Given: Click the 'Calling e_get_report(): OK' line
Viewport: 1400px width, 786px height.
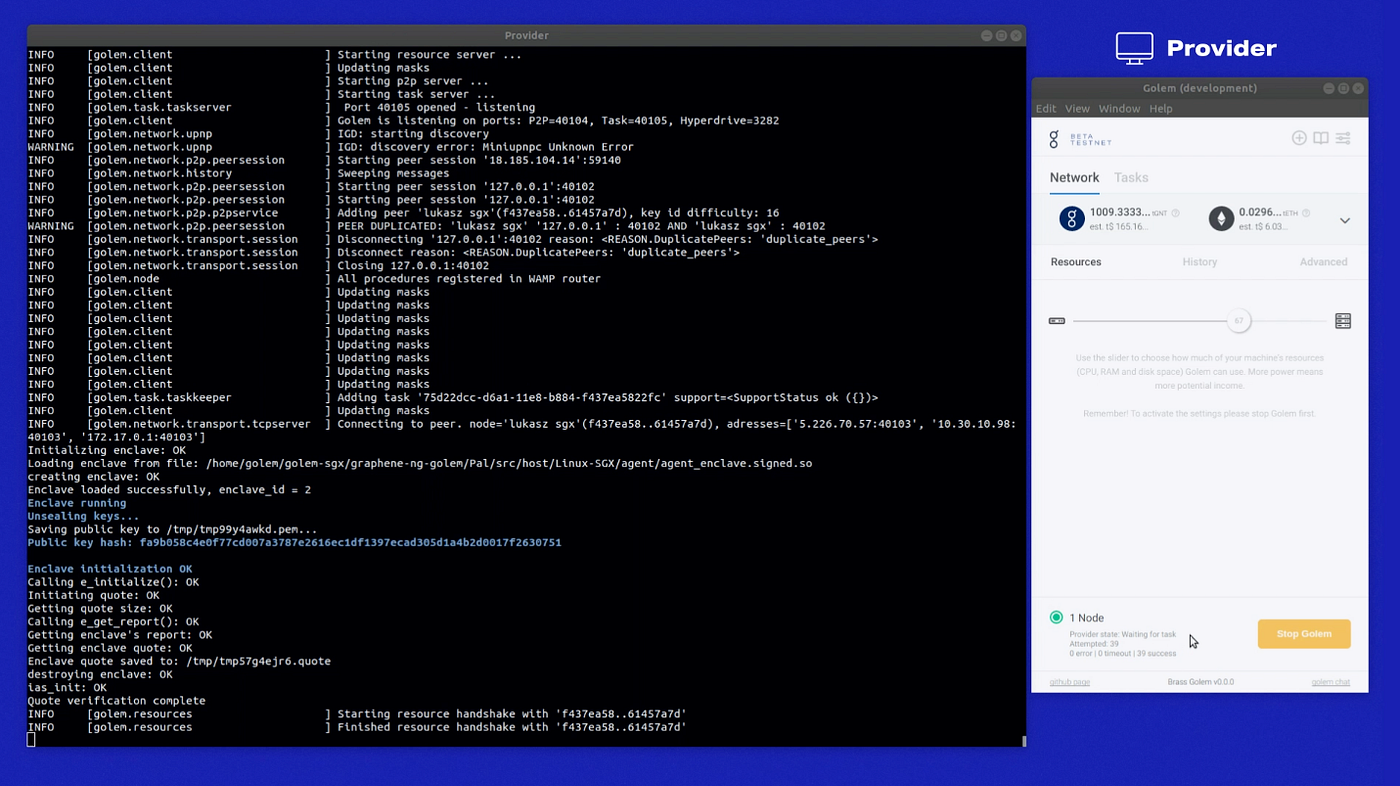Looking at the screenshot, I should tap(113, 622).
